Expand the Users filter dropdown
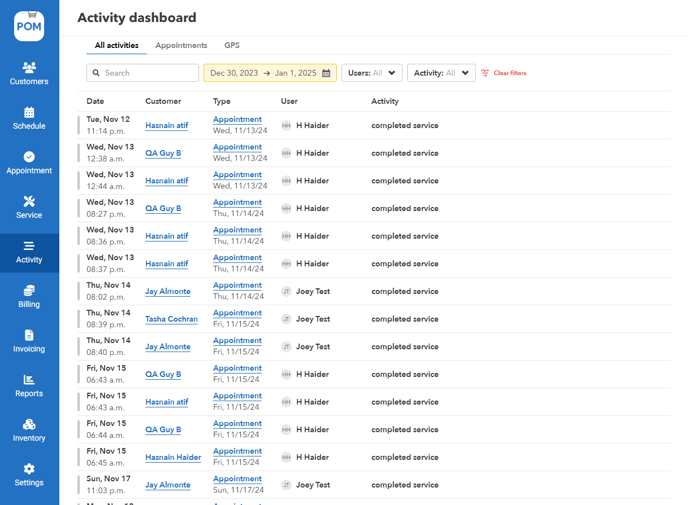 pos(372,73)
